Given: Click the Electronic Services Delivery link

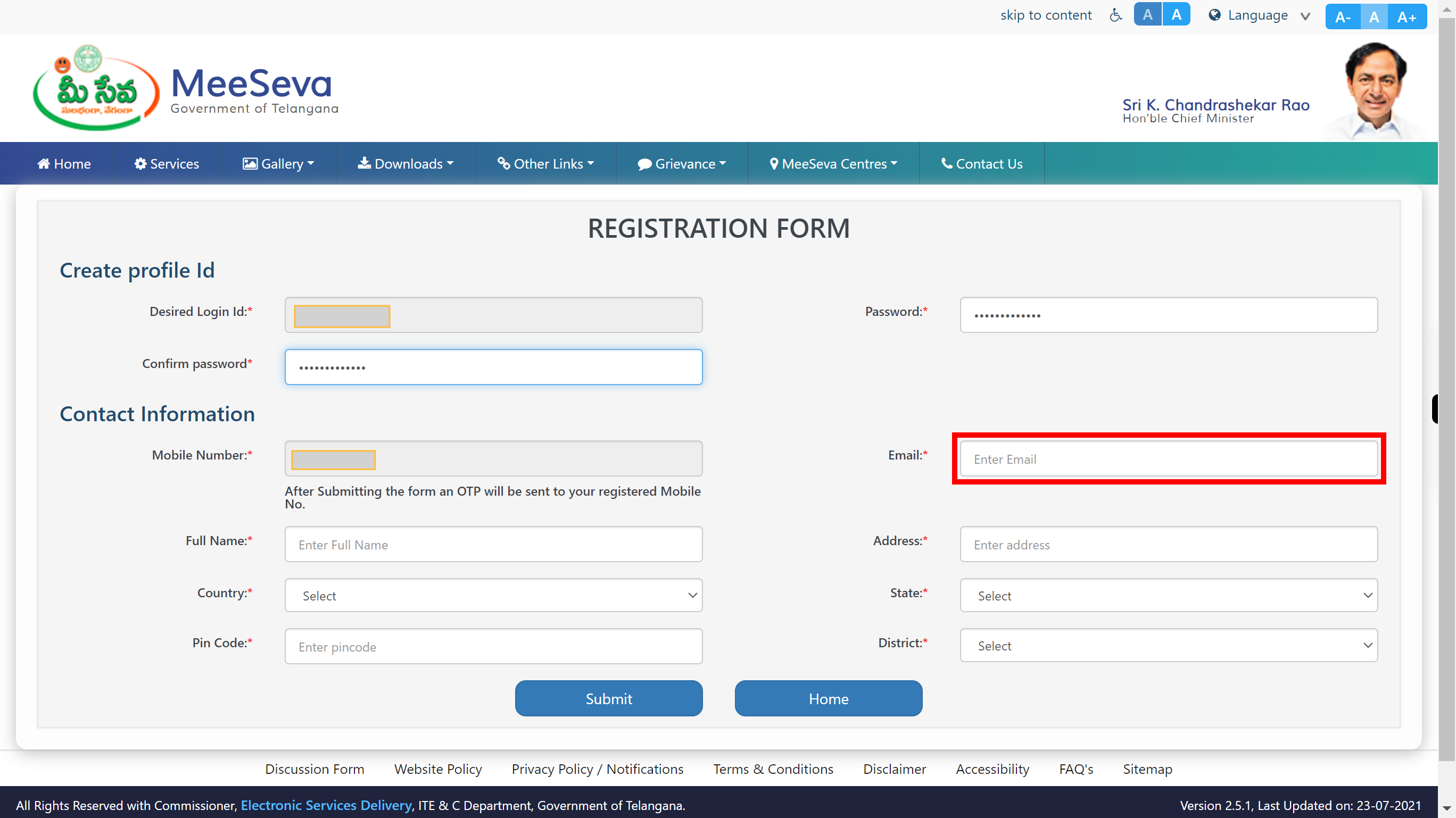Looking at the screenshot, I should point(326,806).
